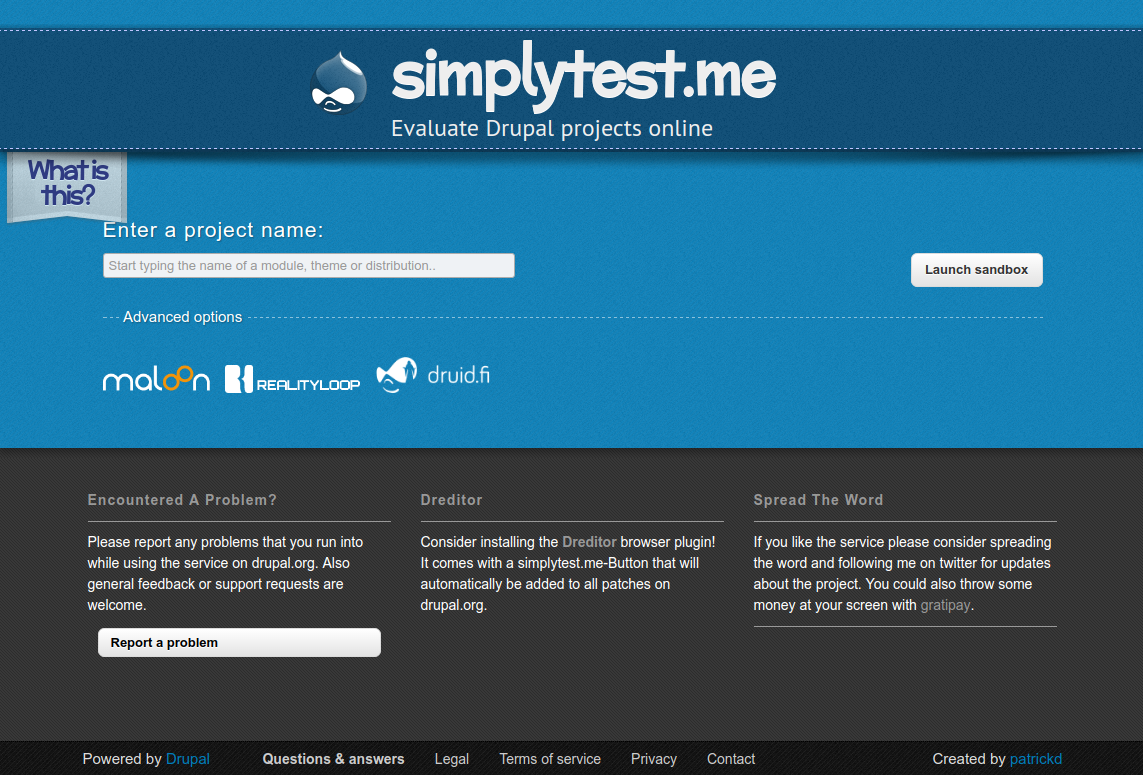Open Questions & answers footer item

click(x=333, y=759)
